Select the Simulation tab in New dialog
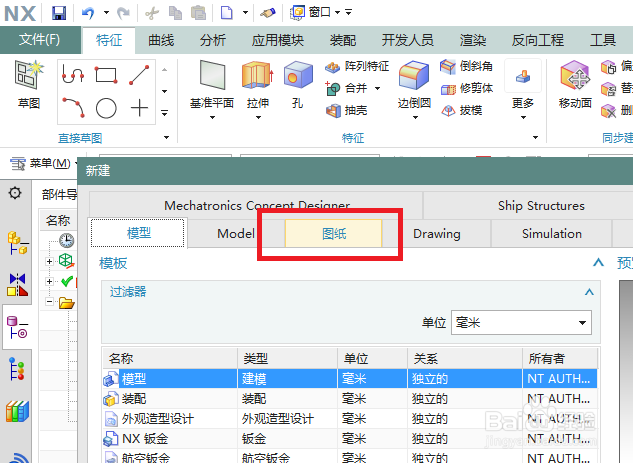 [x=551, y=234]
